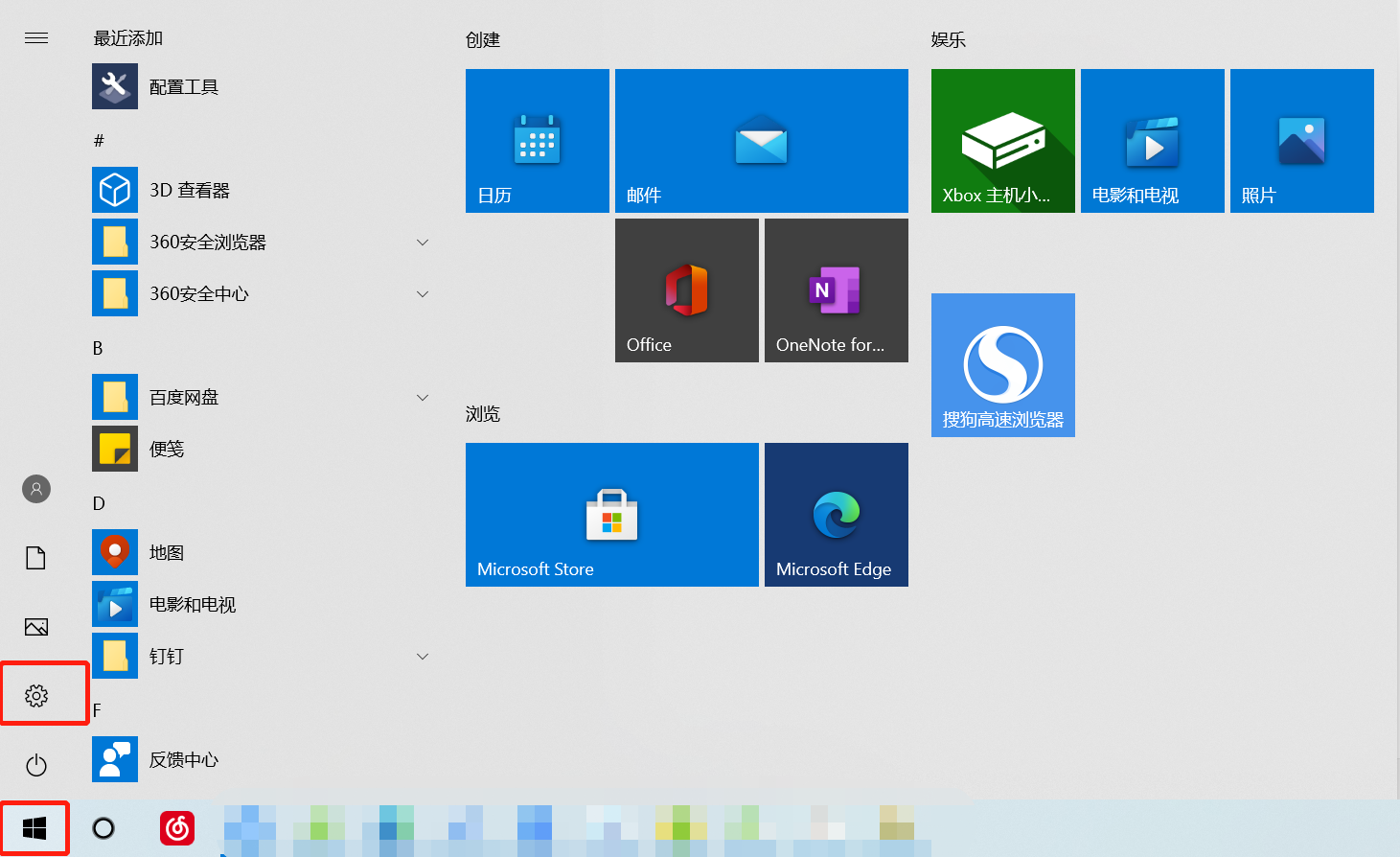Click the # letter header
Image resolution: width=1400 pixels, height=857 pixels.
[99, 141]
